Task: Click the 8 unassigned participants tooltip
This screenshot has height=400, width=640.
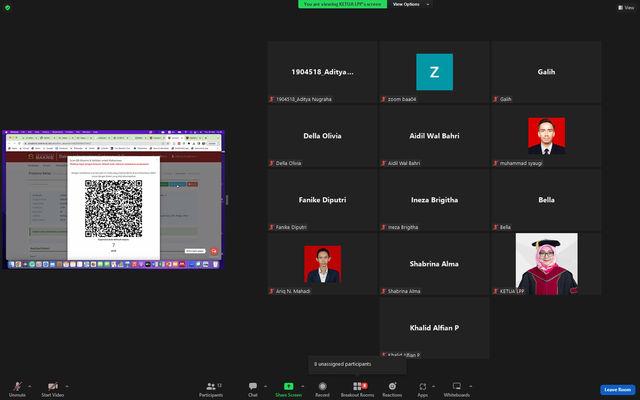Action: 357,364
